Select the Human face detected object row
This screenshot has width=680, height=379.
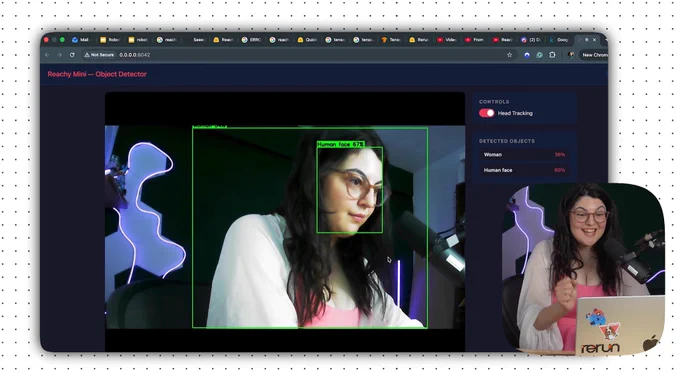pyautogui.click(x=524, y=170)
